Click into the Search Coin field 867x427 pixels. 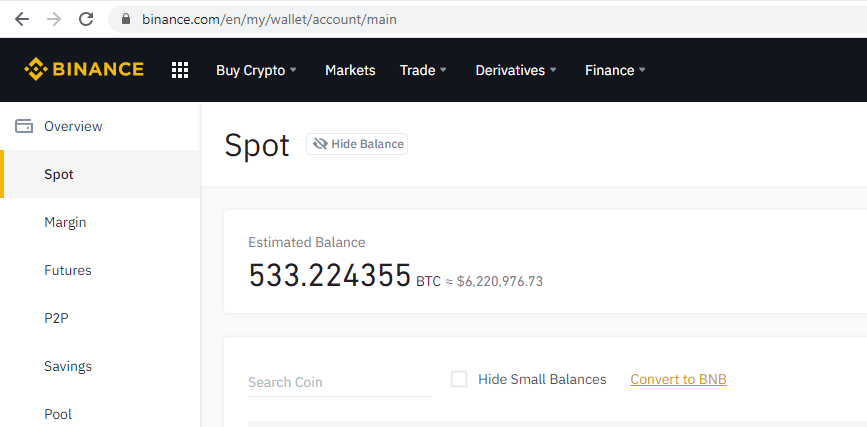pyautogui.click(x=340, y=382)
